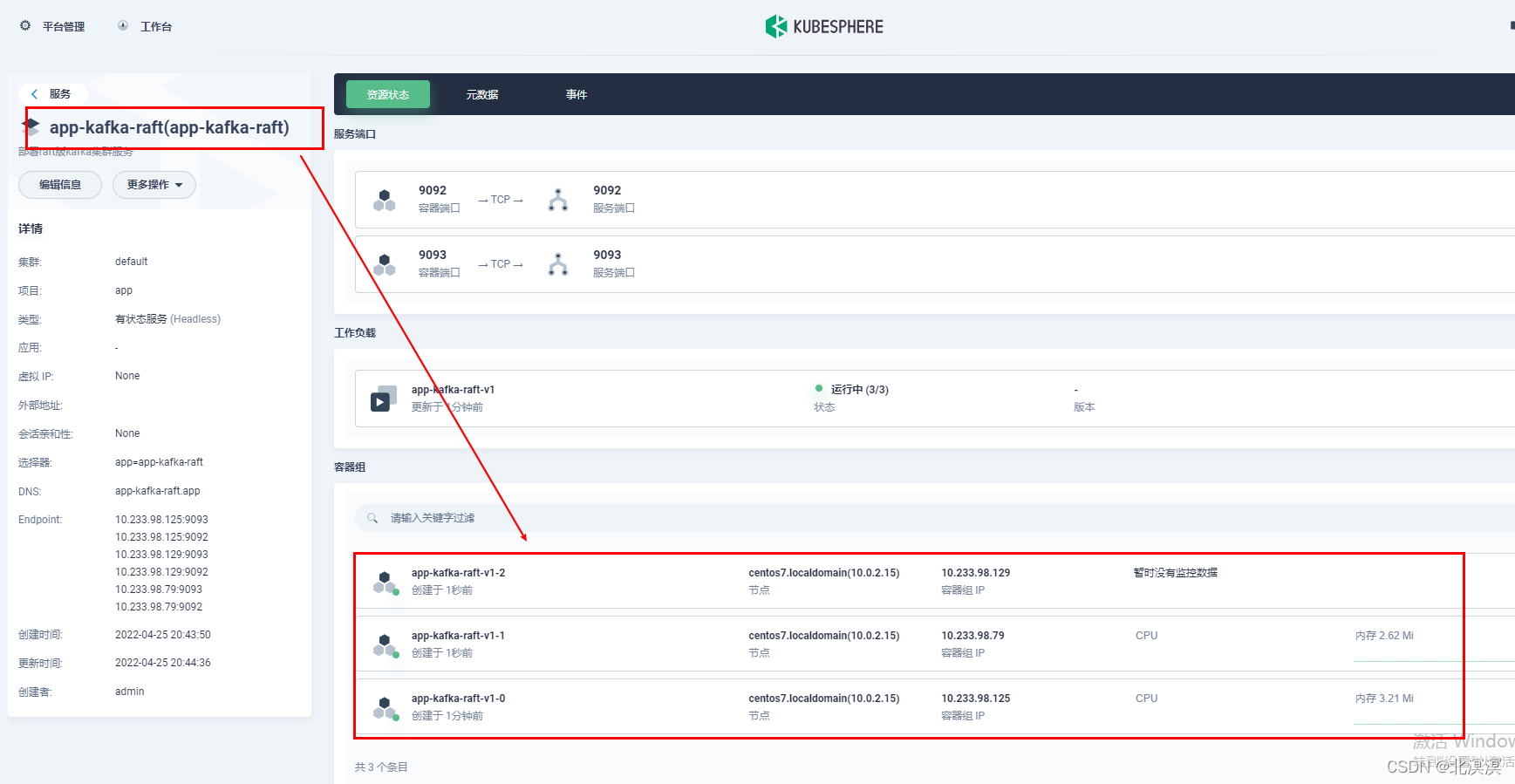Click the pod icon for app-kafka-raft-v1-2
Image resolution: width=1515 pixels, height=784 pixels.
click(x=386, y=583)
